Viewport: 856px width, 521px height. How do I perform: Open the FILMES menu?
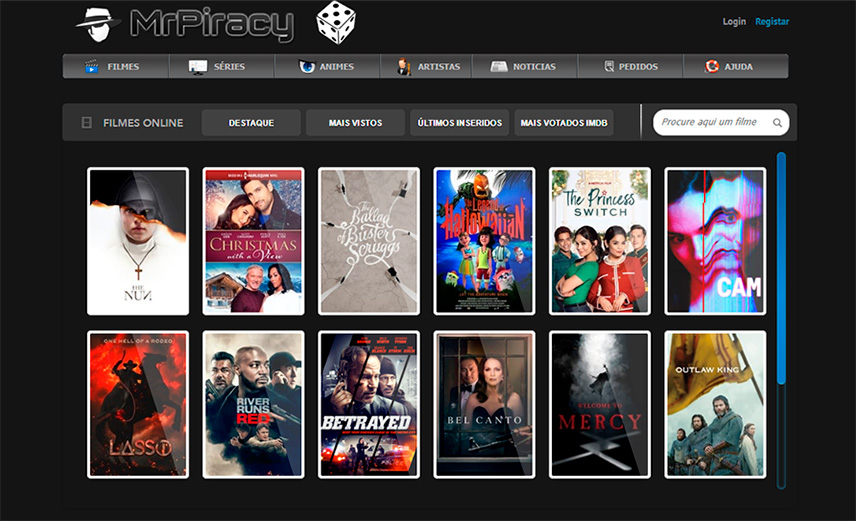coord(116,66)
